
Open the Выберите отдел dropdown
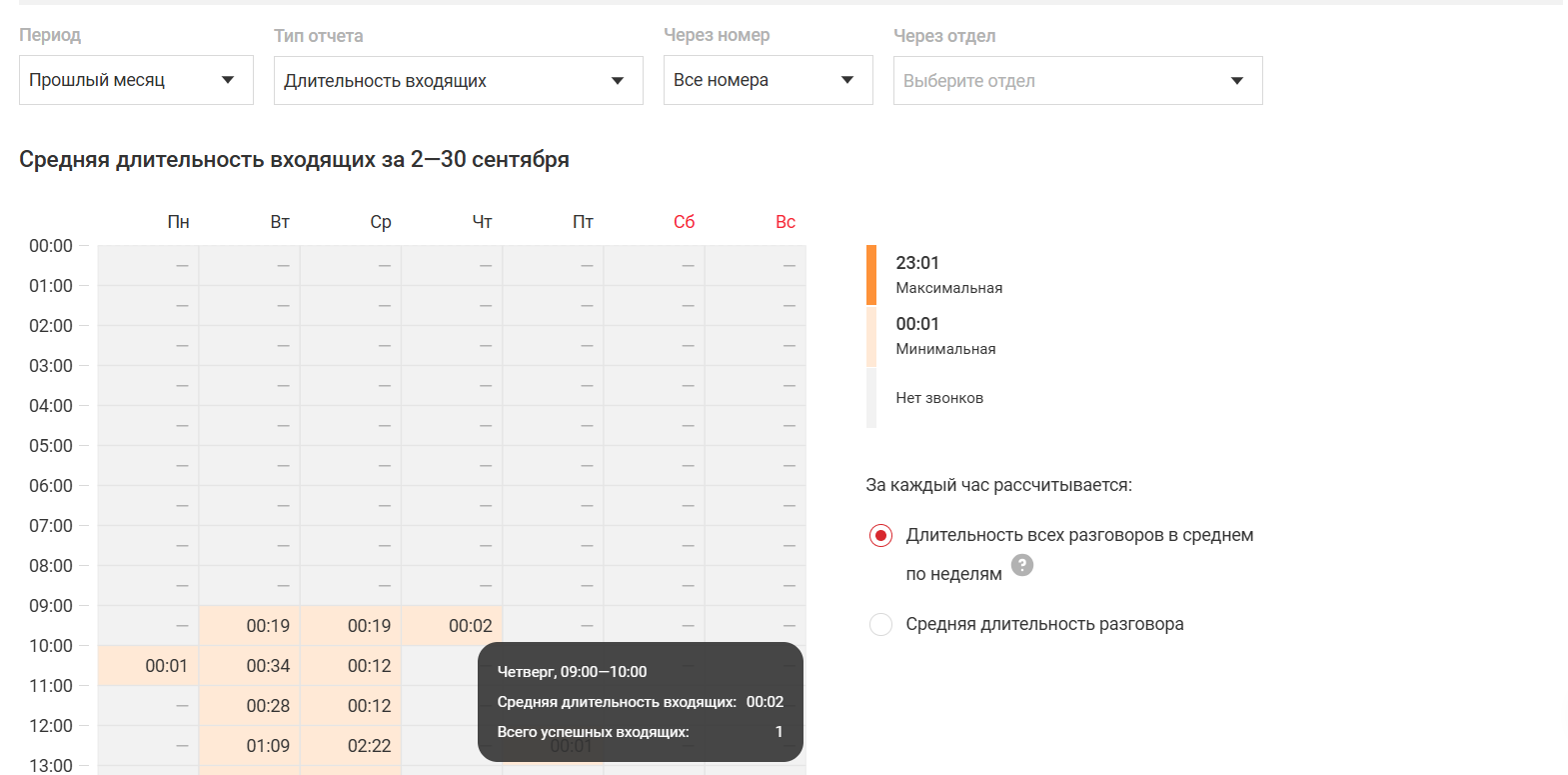1077,81
